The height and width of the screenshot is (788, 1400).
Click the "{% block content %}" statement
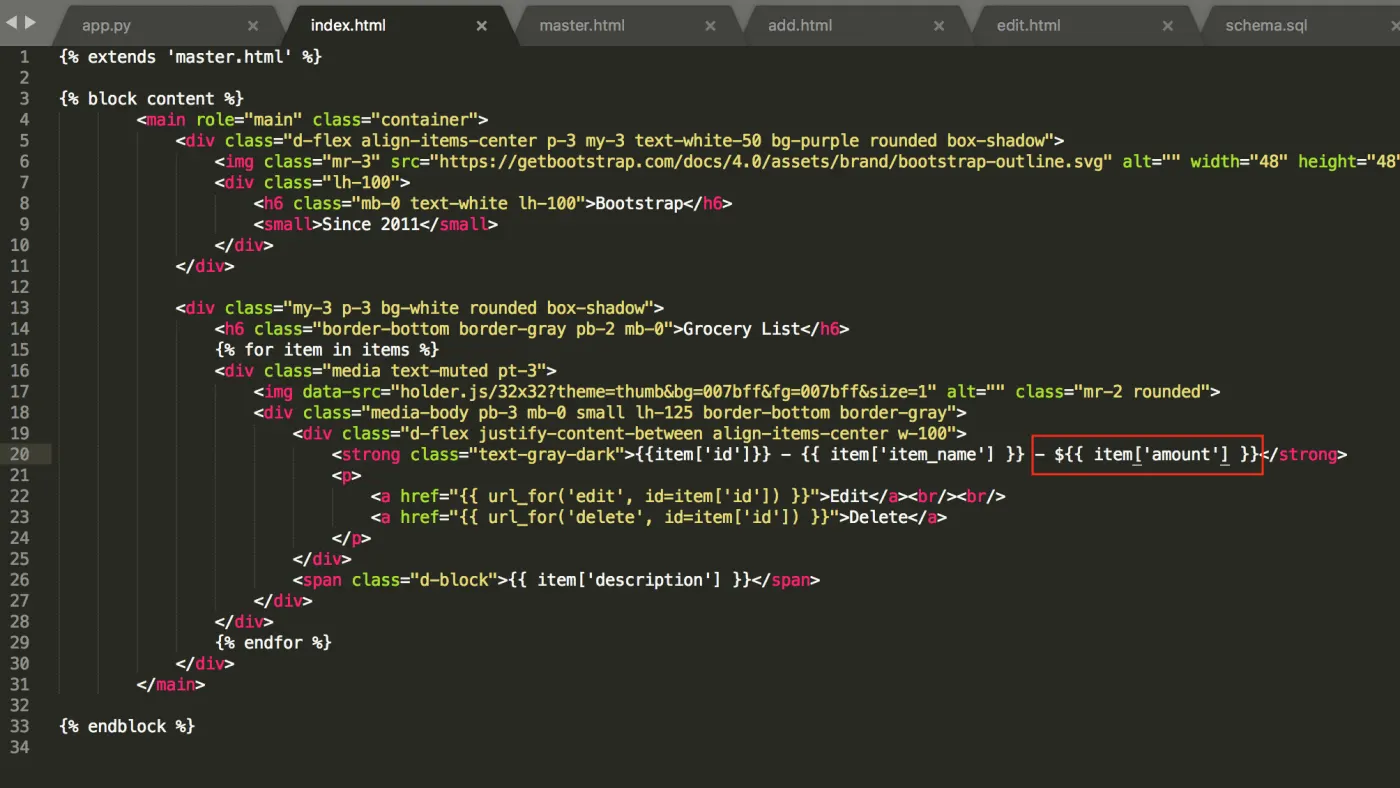coord(152,98)
